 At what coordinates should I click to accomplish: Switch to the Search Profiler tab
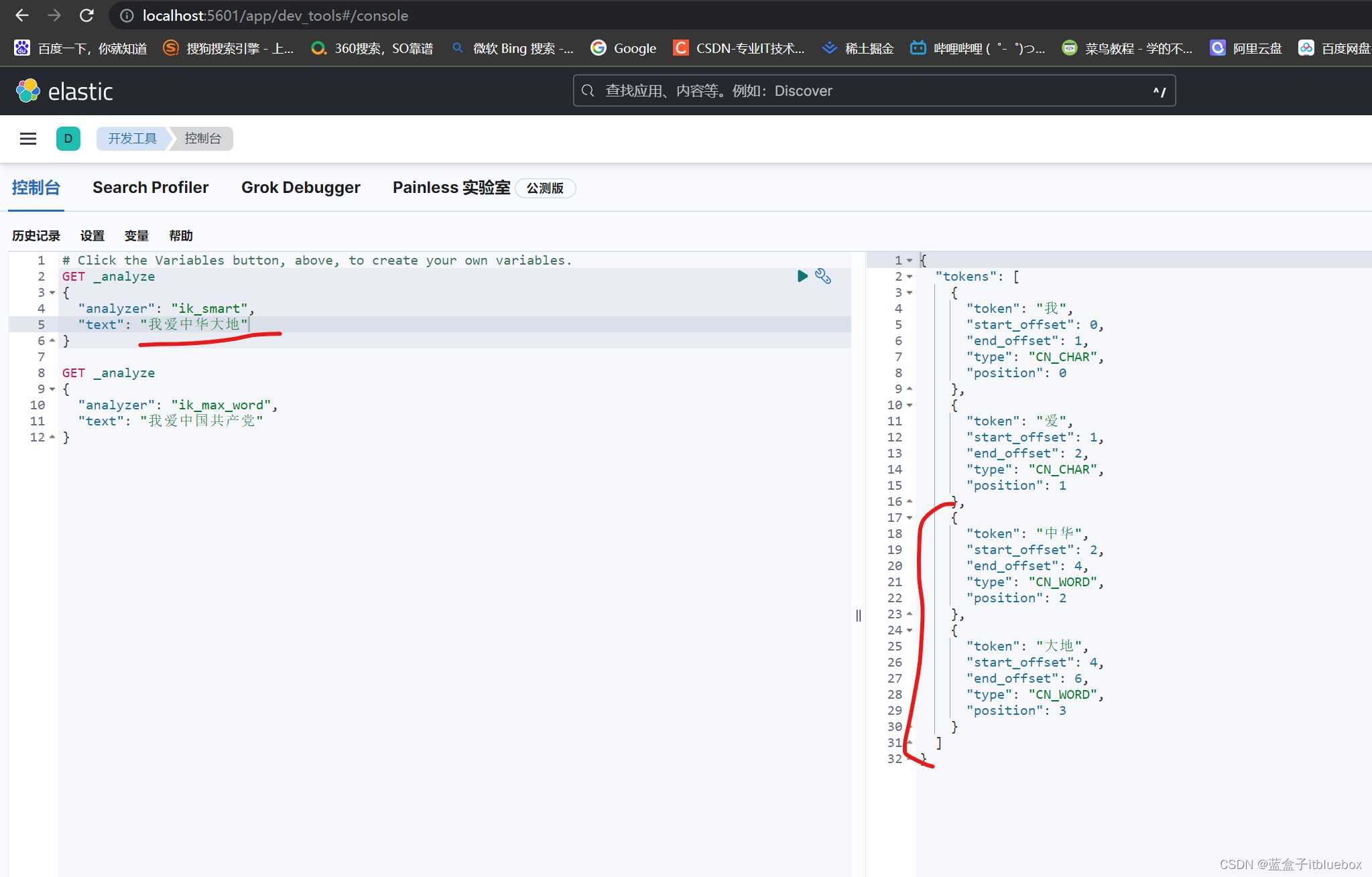pyautogui.click(x=150, y=188)
